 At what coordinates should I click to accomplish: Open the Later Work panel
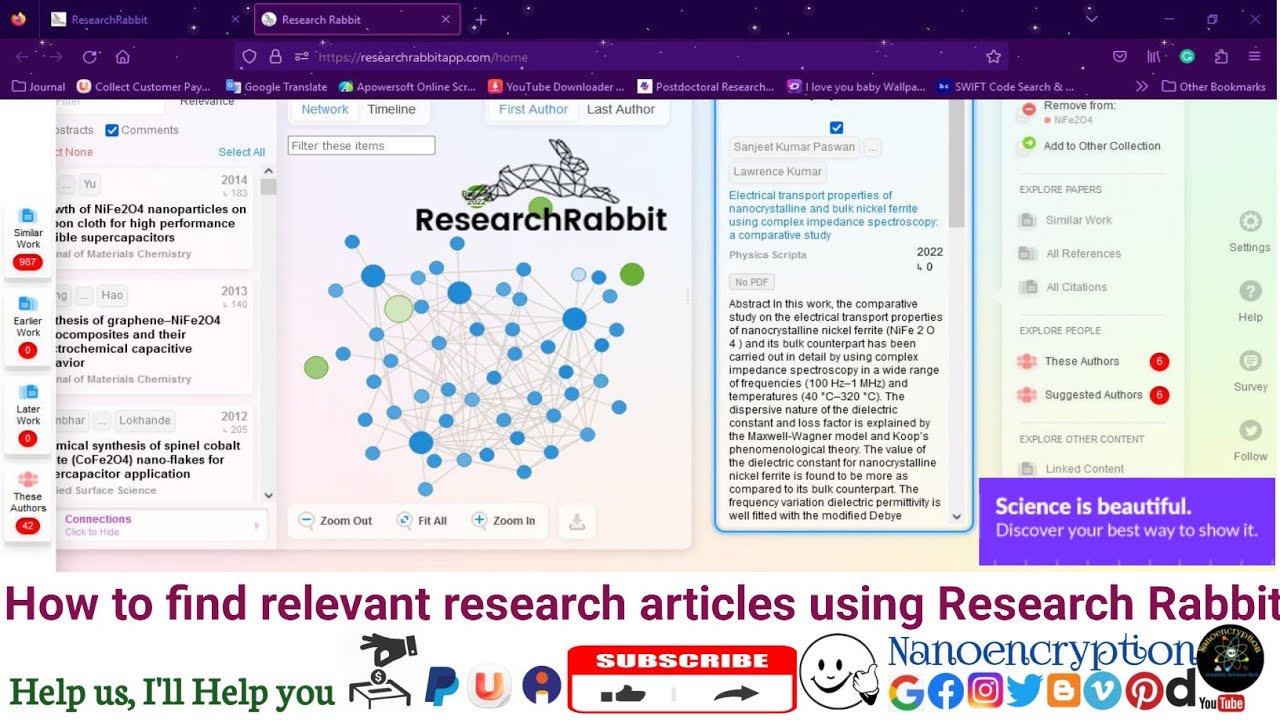pyautogui.click(x=28, y=415)
